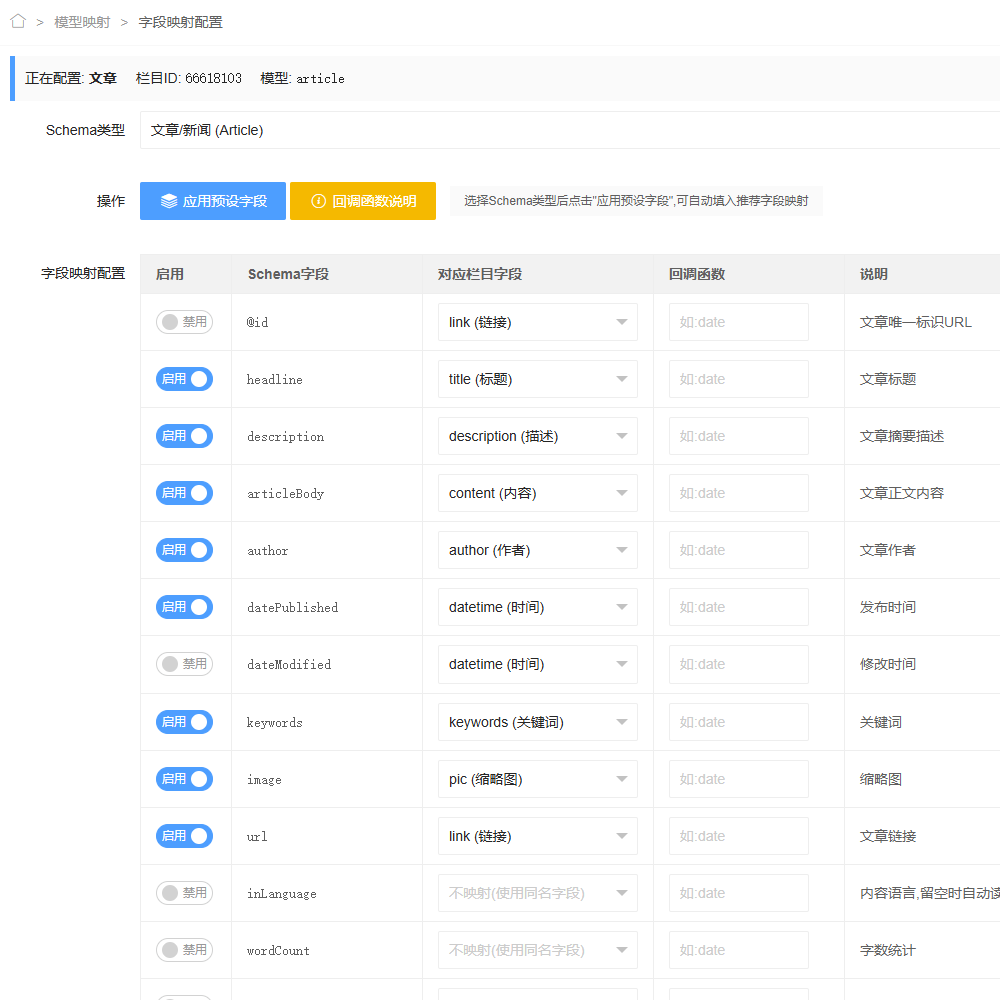Open the content (内容) dropdown for articleBody

coord(538,493)
